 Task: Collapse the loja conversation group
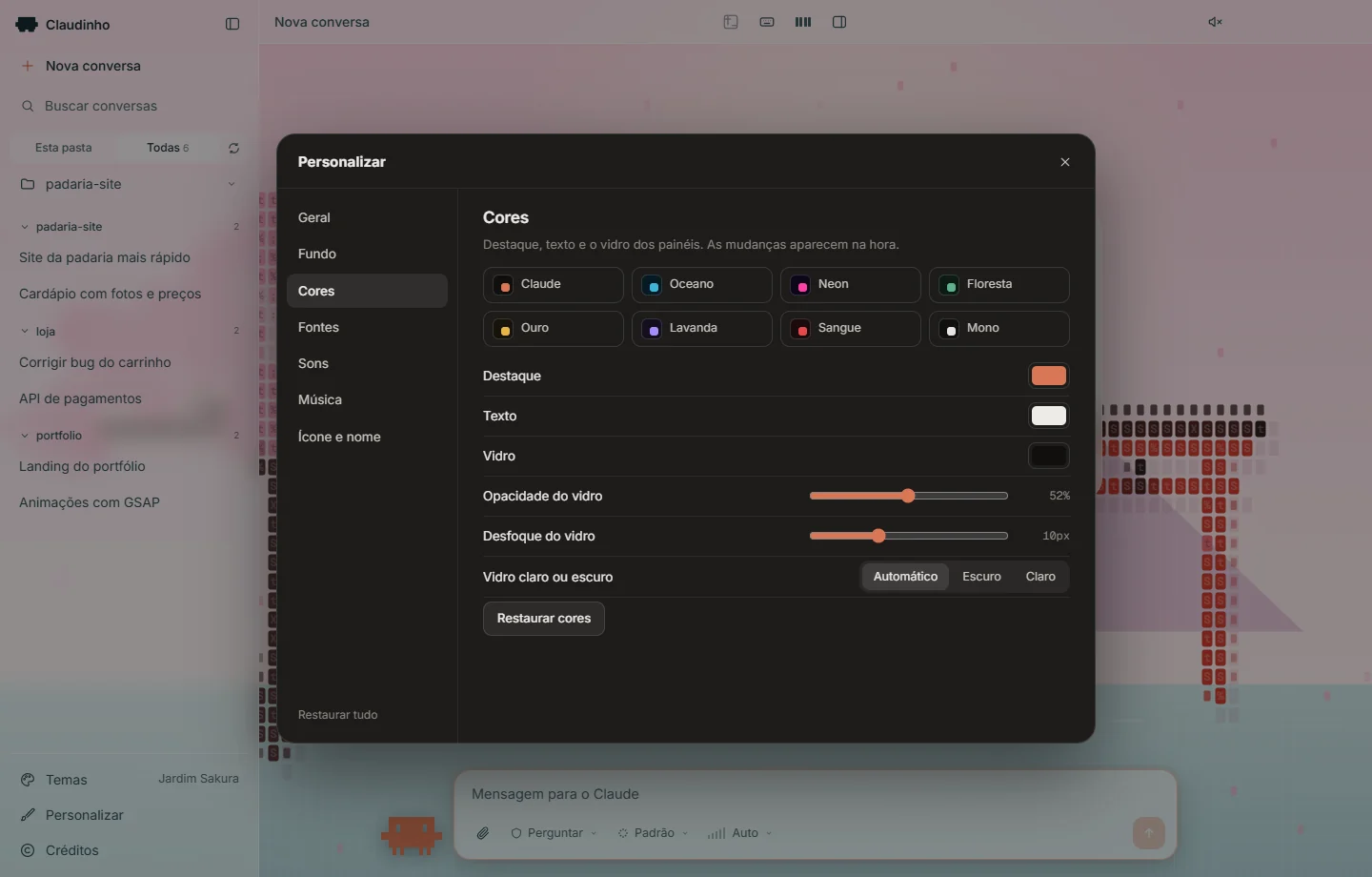25,332
